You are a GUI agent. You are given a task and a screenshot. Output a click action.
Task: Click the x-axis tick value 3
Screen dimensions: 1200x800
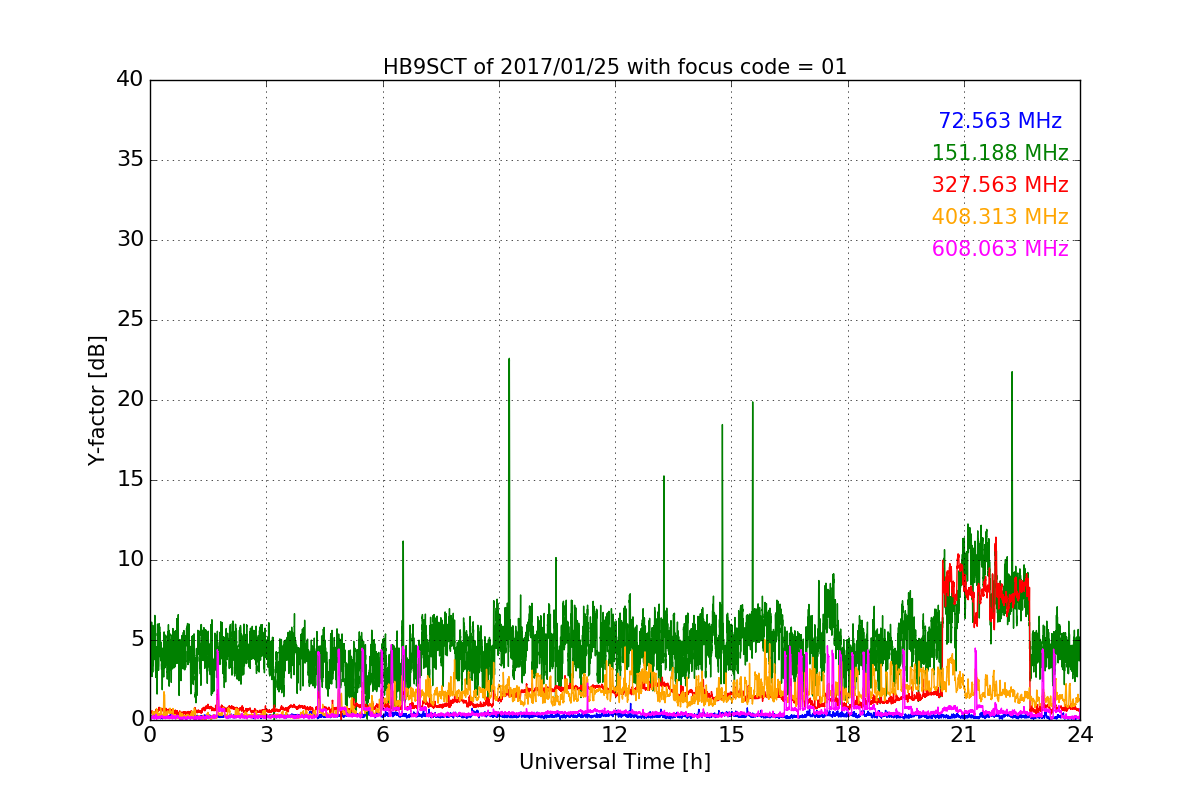pyautogui.click(x=266, y=734)
